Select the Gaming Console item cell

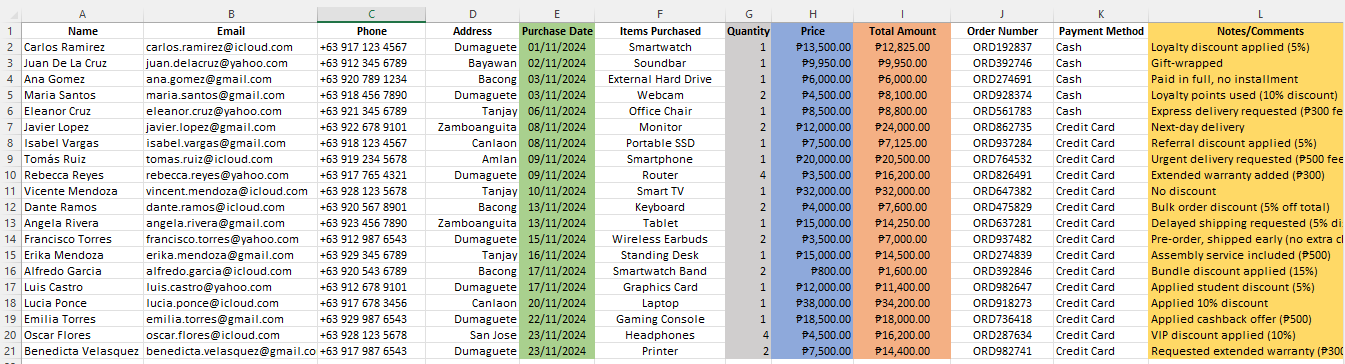click(x=660, y=319)
